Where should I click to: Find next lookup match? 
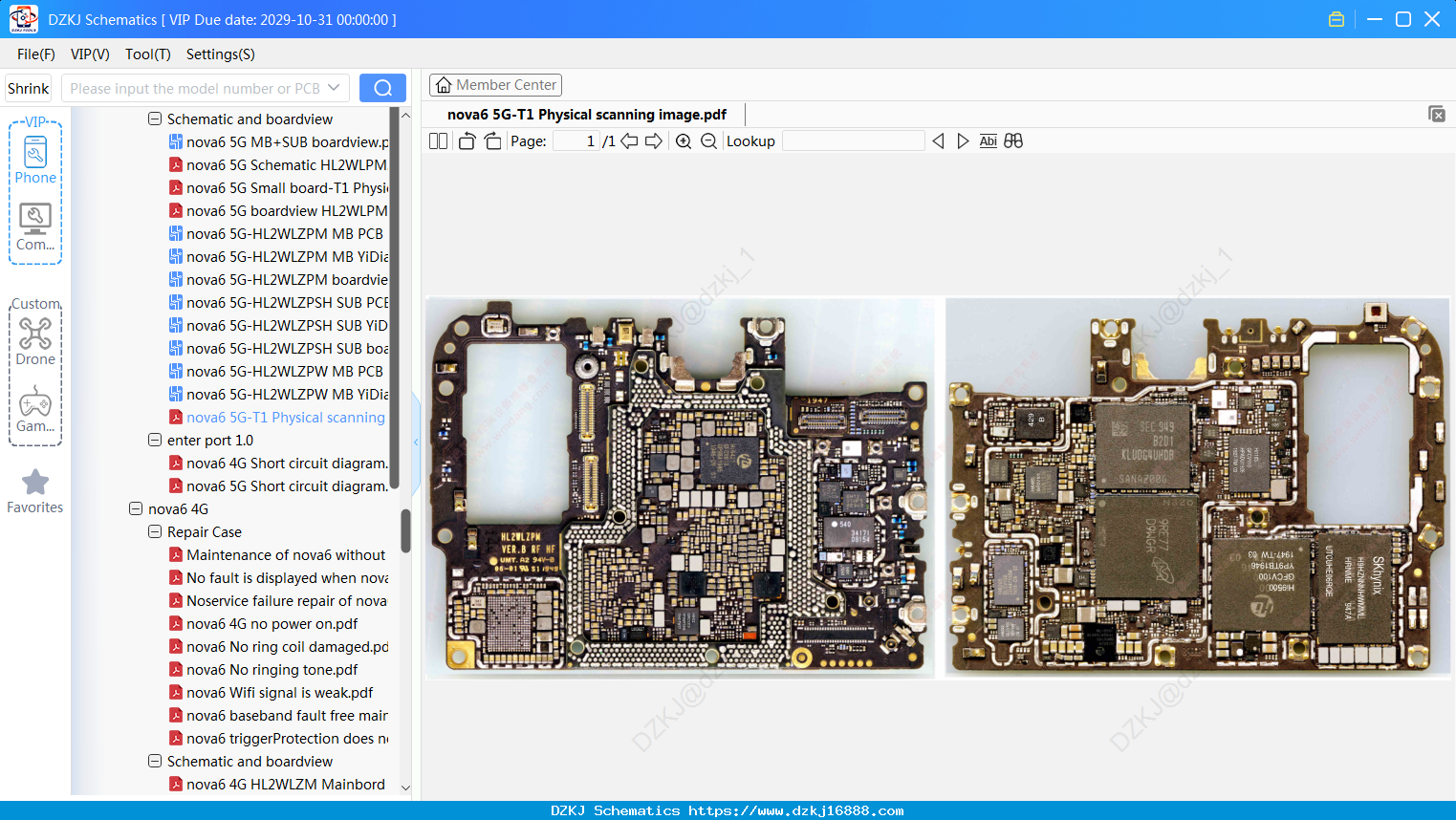tap(963, 141)
